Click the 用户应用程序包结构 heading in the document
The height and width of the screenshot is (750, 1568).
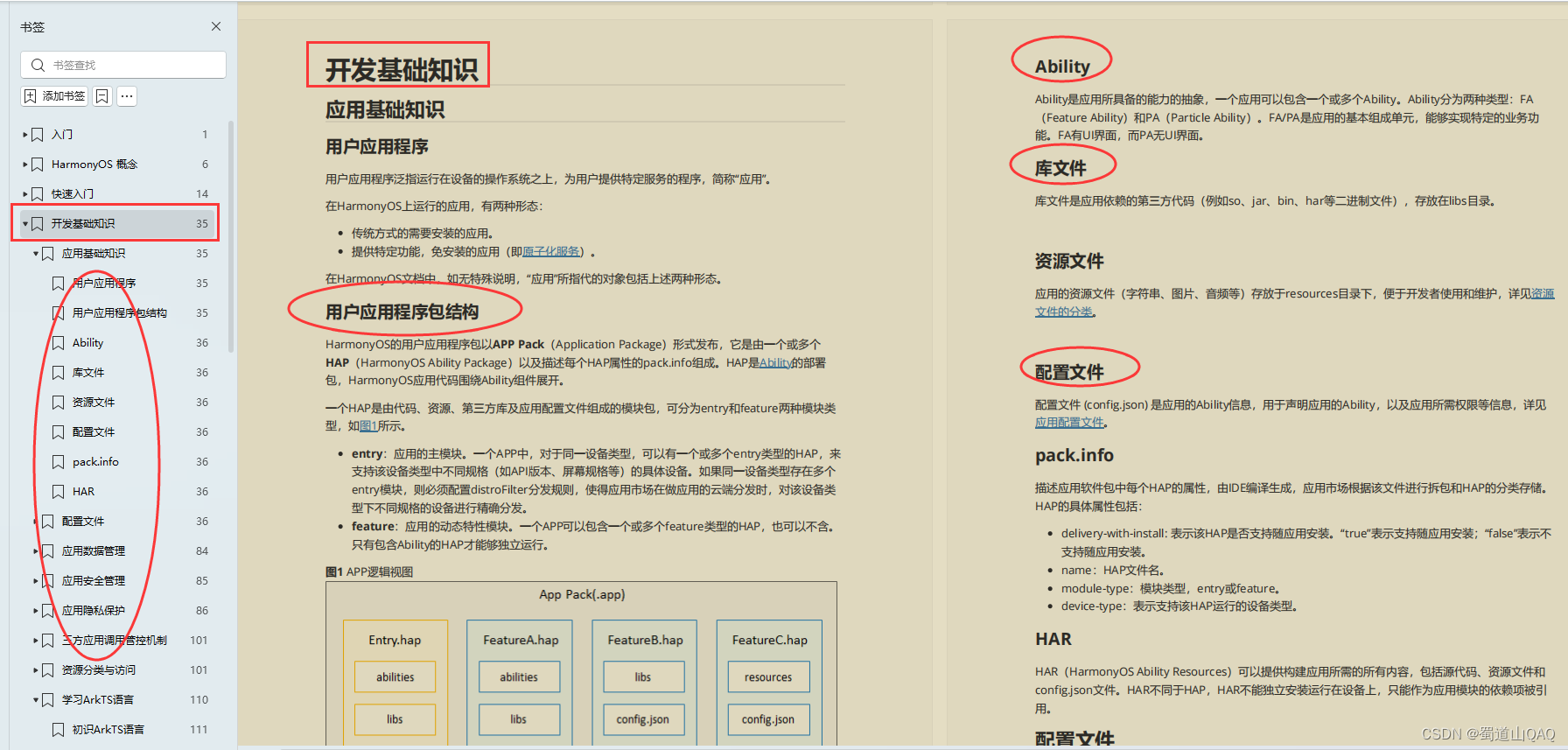pyautogui.click(x=402, y=312)
